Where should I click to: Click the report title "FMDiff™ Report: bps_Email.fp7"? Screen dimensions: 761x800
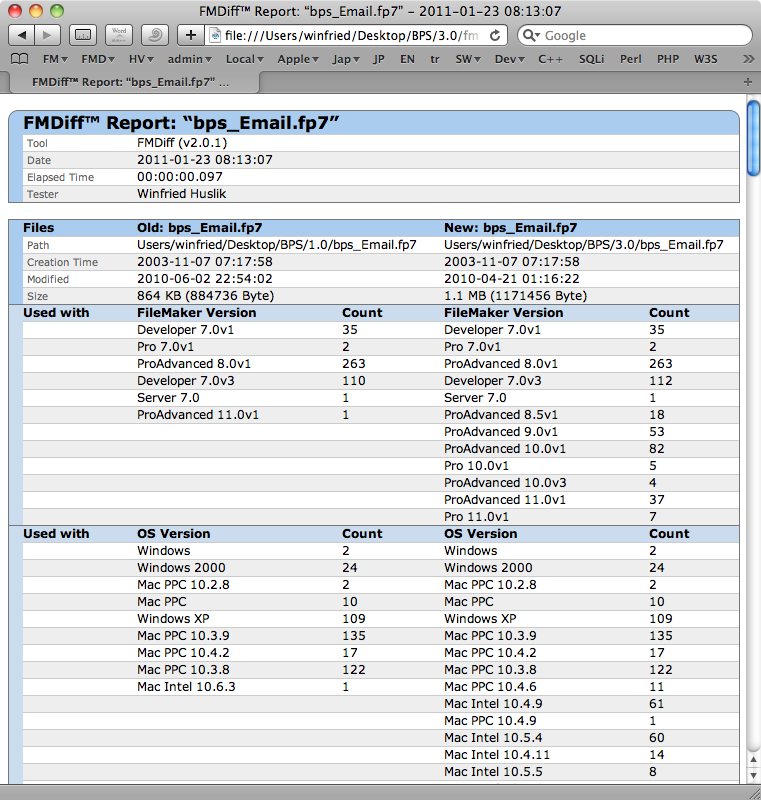pos(181,123)
